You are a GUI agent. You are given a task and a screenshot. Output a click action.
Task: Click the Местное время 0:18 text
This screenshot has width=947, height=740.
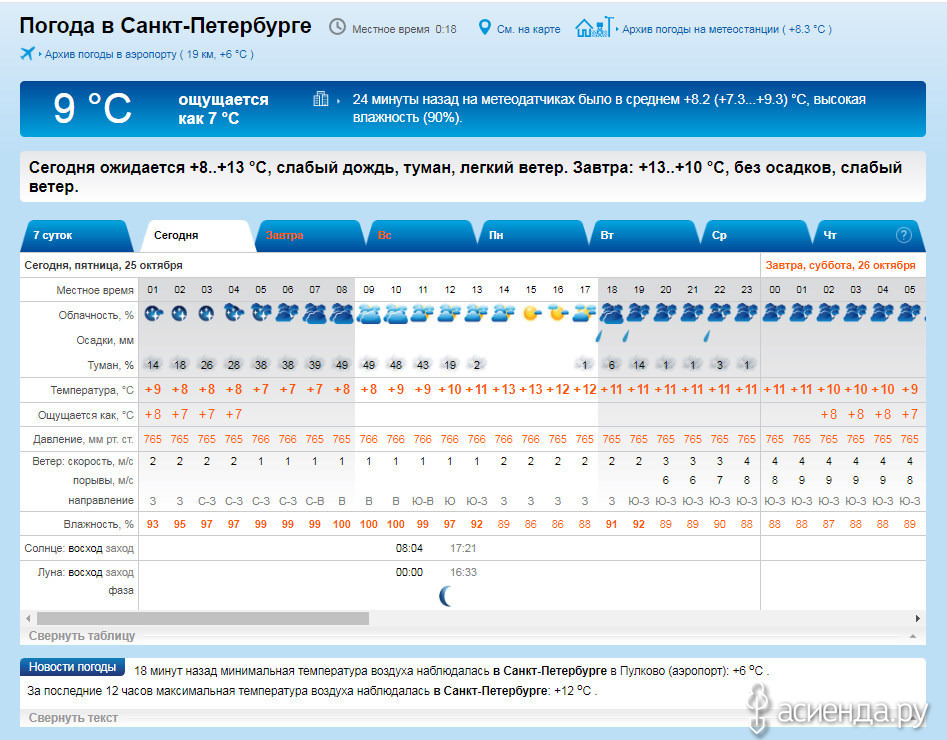tap(404, 29)
